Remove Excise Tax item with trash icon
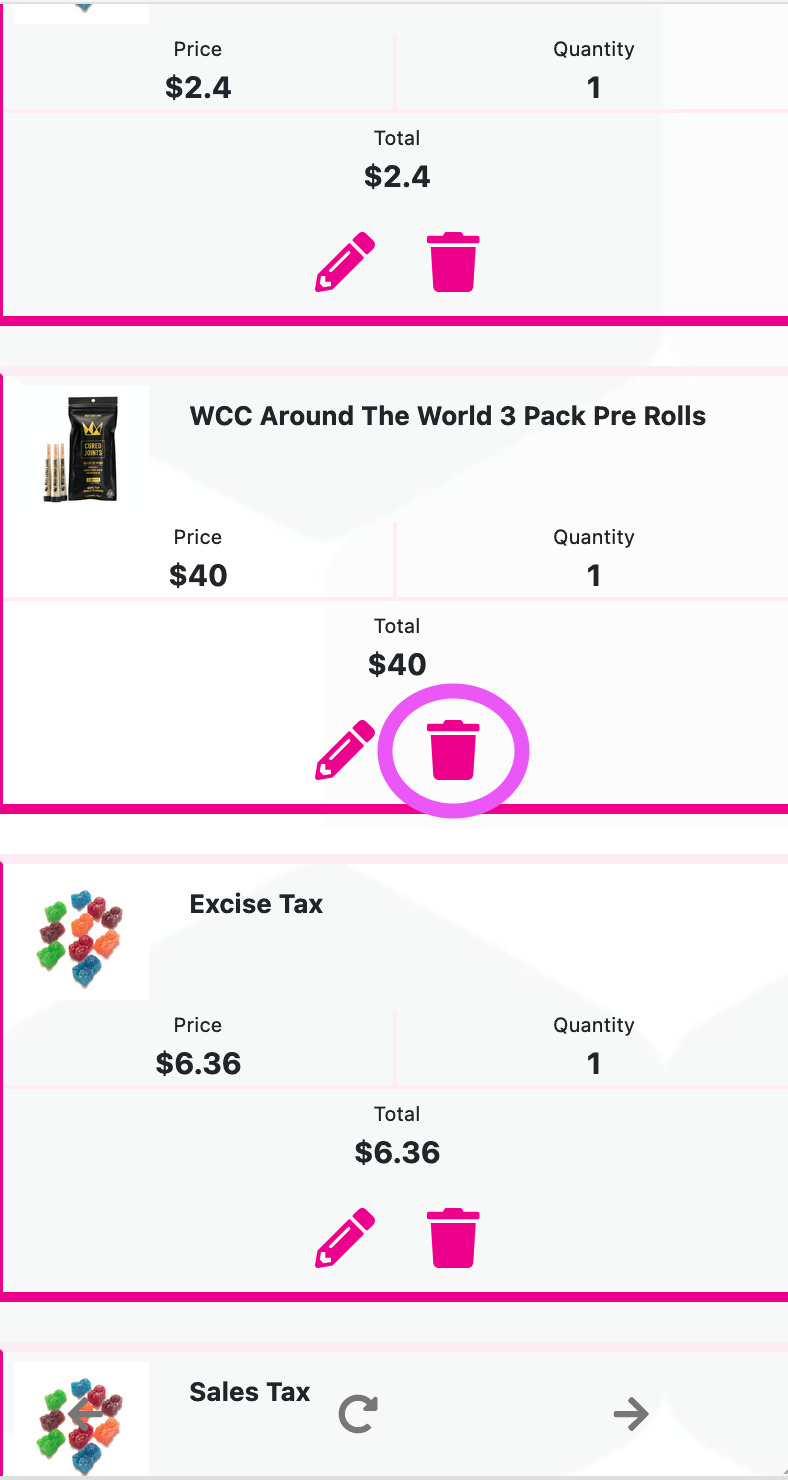This screenshot has width=788, height=1480. point(453,1238)
